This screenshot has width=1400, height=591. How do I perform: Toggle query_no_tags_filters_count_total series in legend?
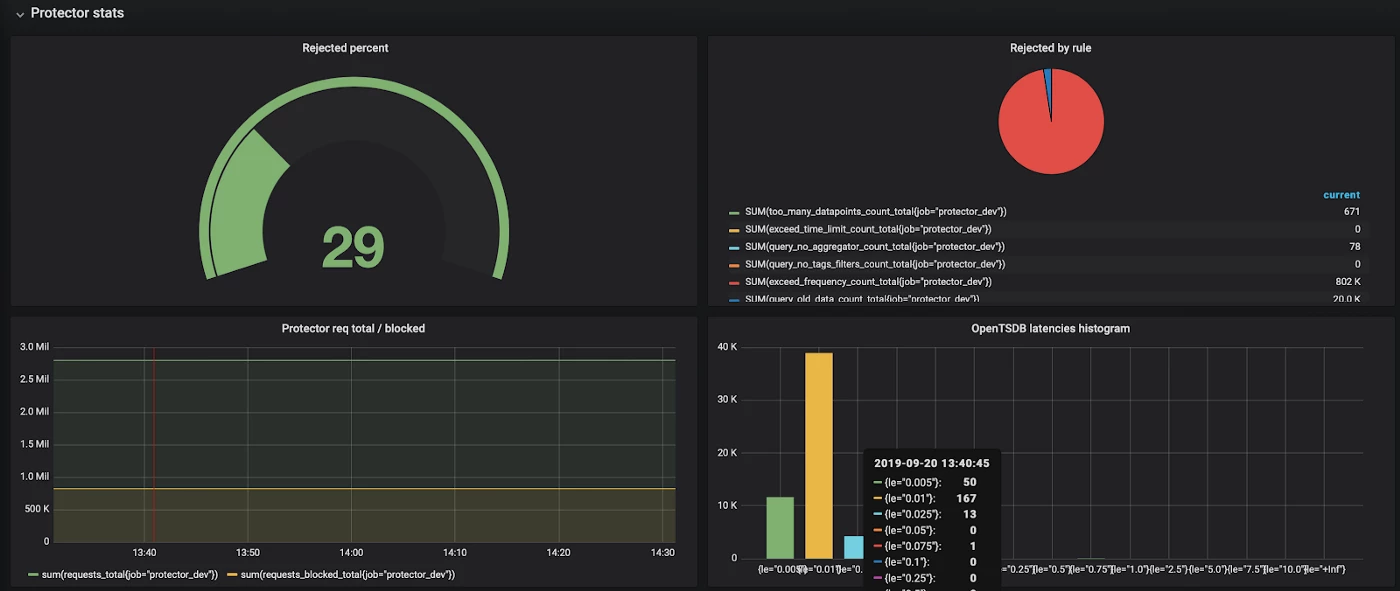coord(875,264)
